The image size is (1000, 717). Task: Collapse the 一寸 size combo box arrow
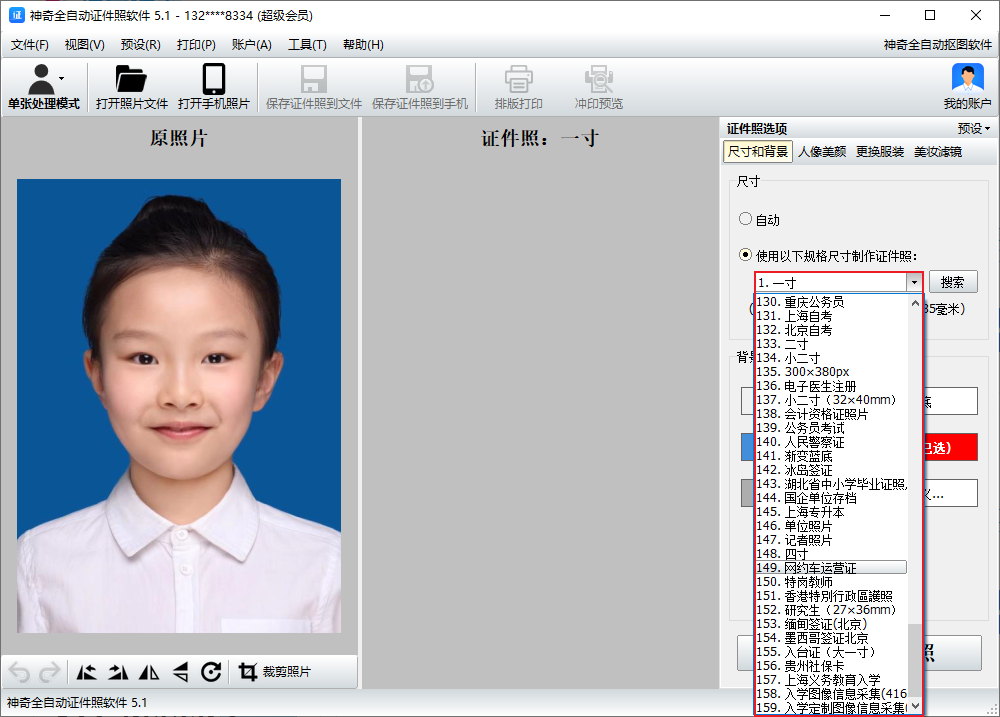(x=913, y=283)
